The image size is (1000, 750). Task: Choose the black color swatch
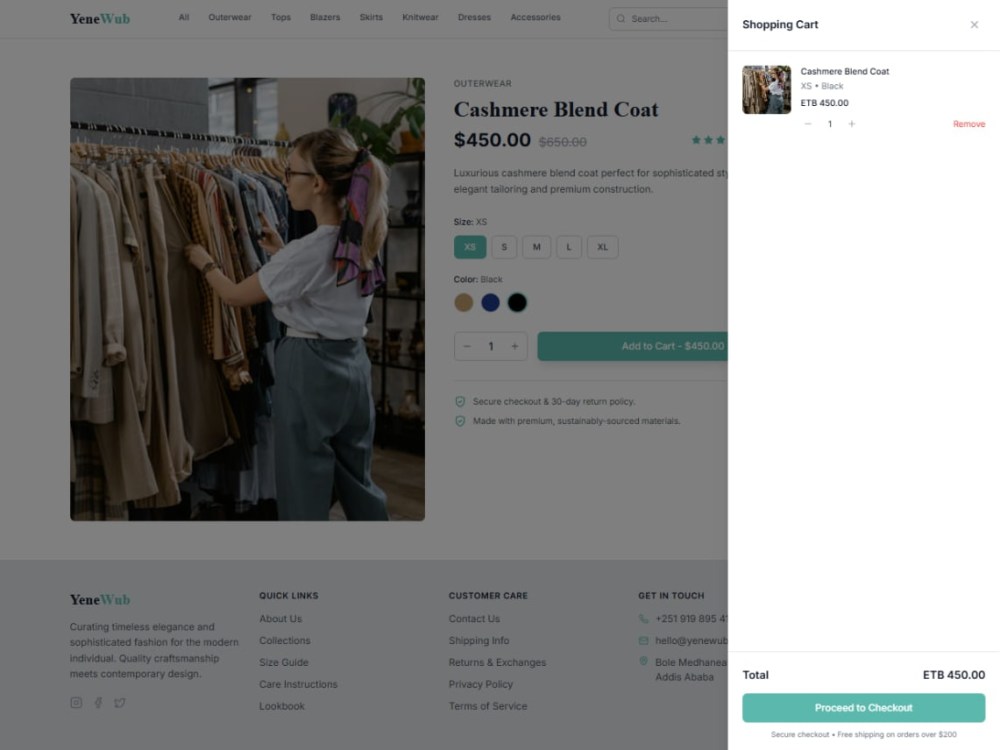coord(517,302)
